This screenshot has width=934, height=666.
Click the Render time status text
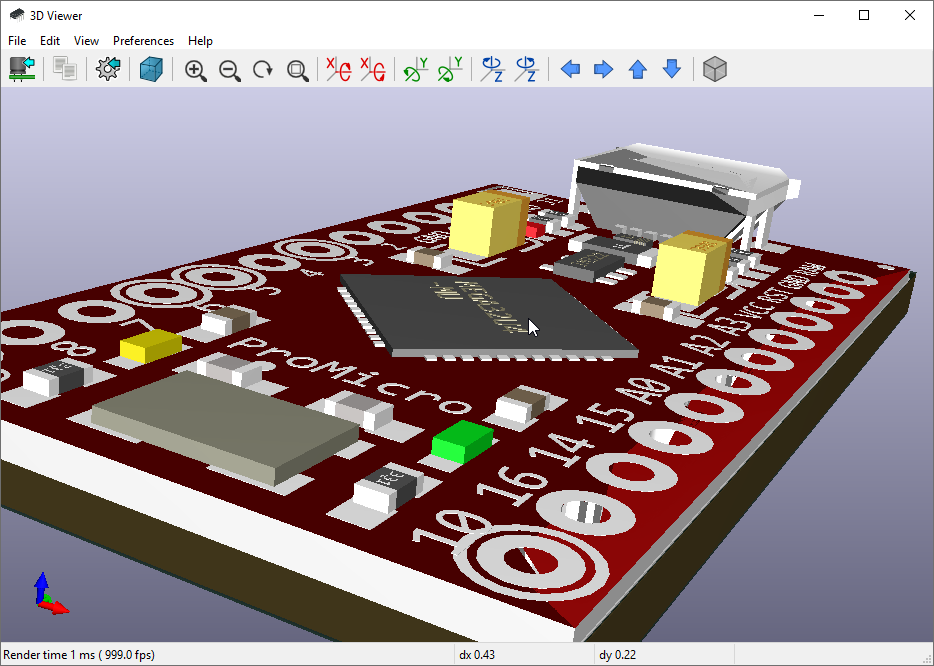(79, 655)
